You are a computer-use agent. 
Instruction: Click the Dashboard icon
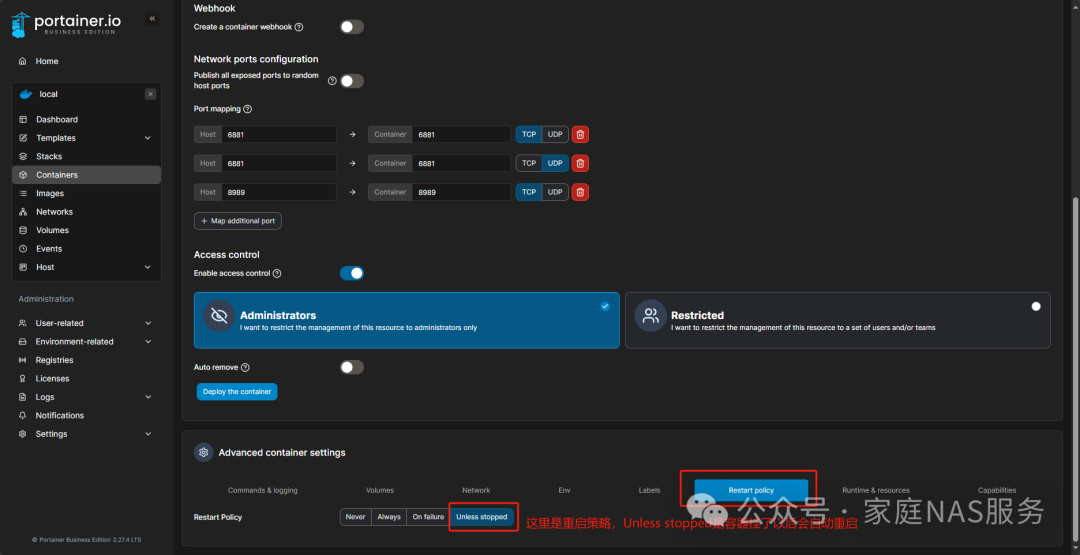click(23, 120)
